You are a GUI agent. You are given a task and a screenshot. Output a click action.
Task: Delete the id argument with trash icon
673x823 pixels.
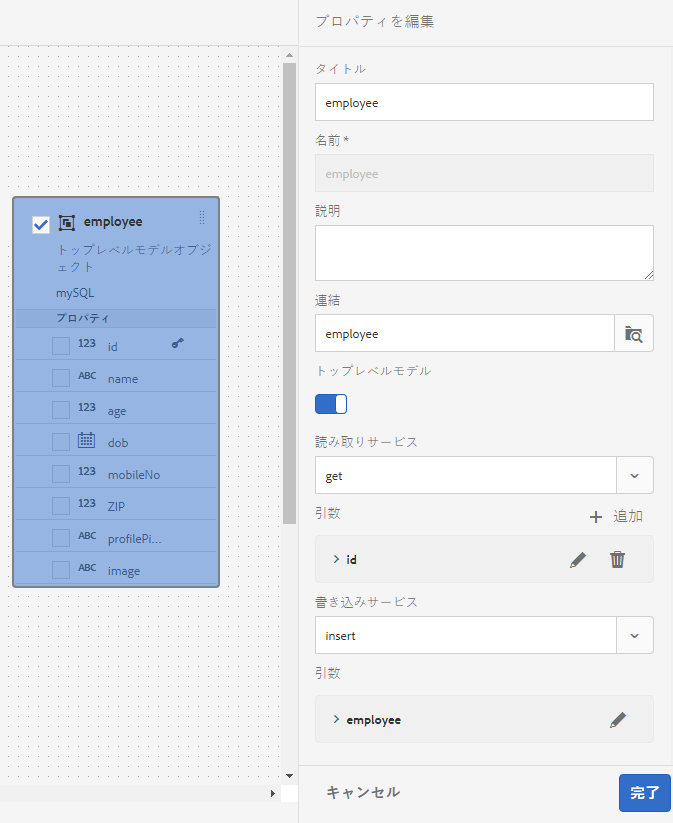[x=617, y=560]
